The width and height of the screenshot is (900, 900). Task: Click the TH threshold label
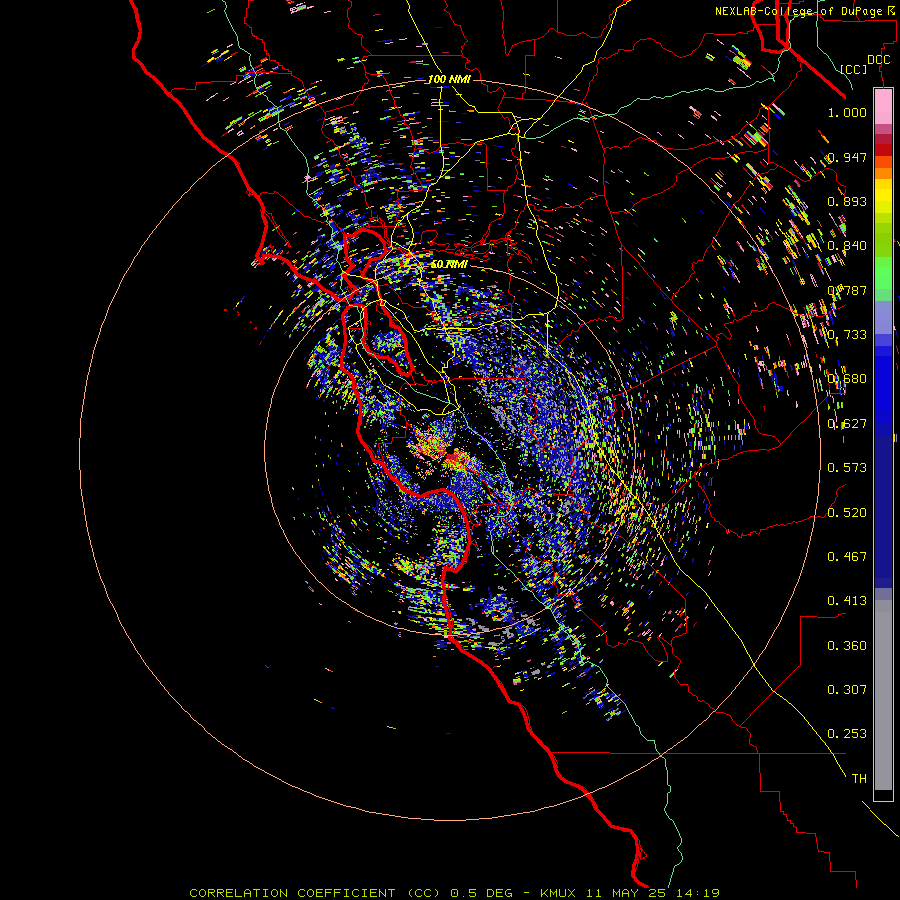[859, 779]
